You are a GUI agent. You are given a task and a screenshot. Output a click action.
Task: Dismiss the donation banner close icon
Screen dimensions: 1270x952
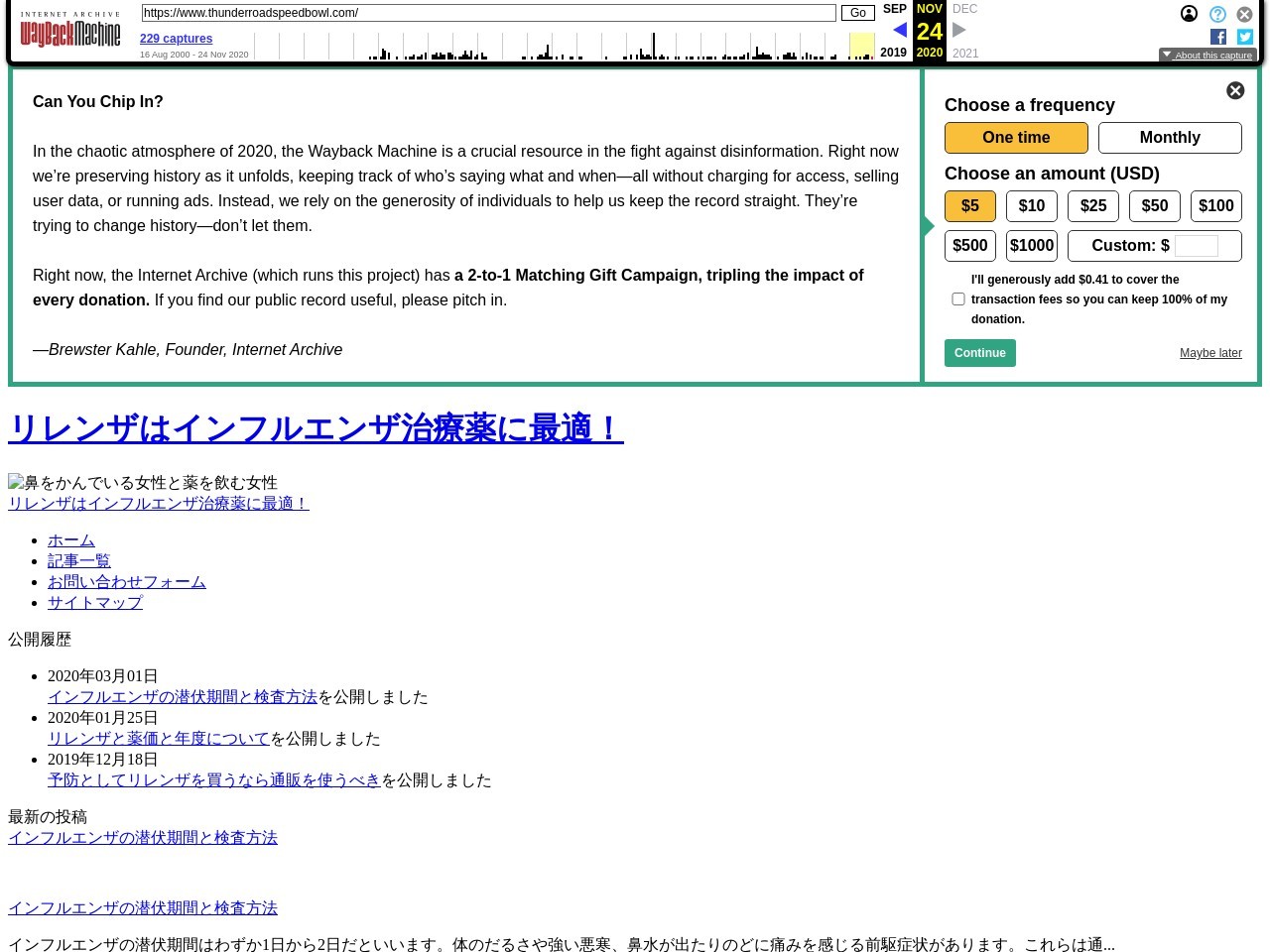(x=1235, y=90)
